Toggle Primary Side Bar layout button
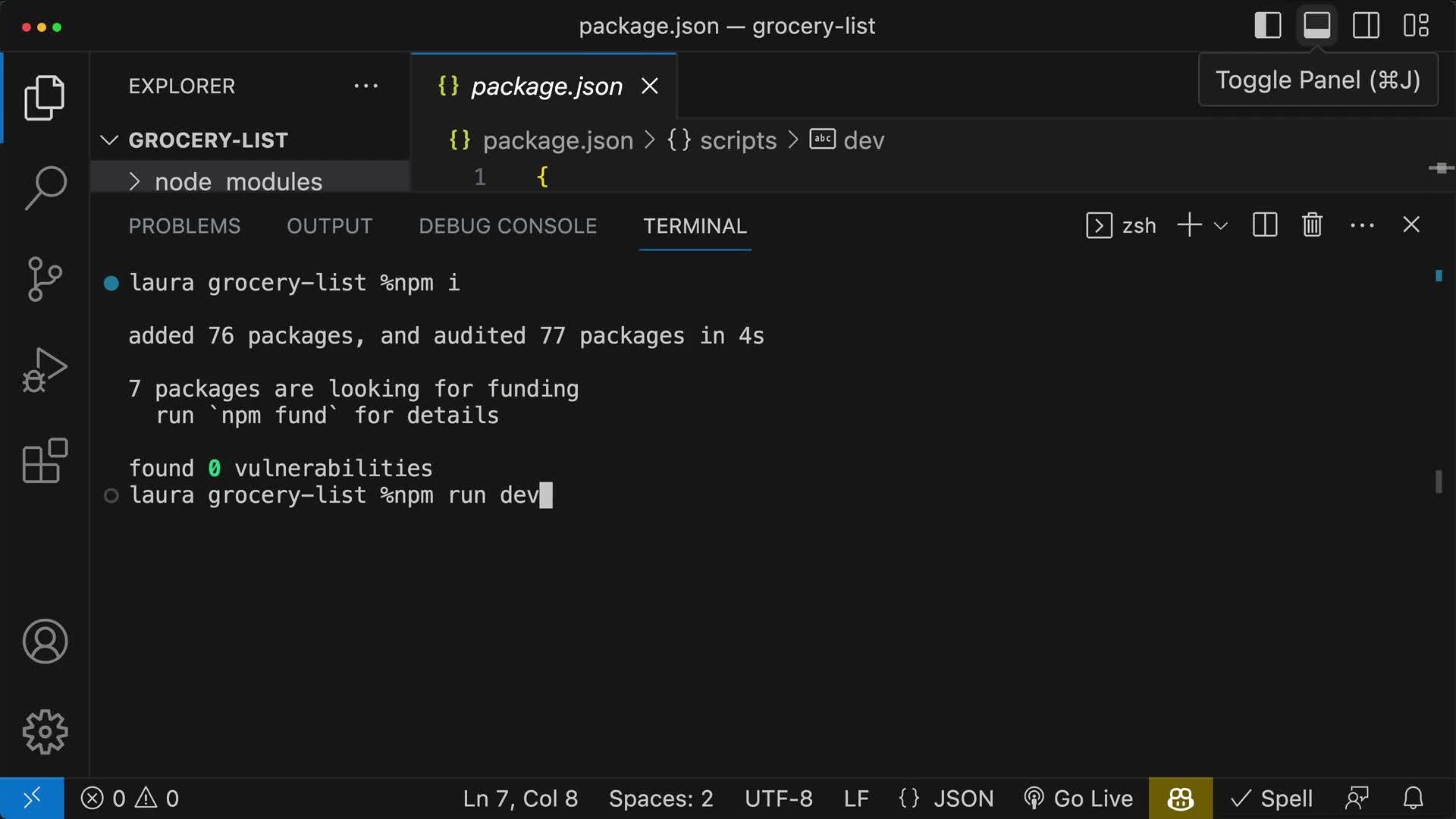1456x819 pixels. pos(1268,26)
